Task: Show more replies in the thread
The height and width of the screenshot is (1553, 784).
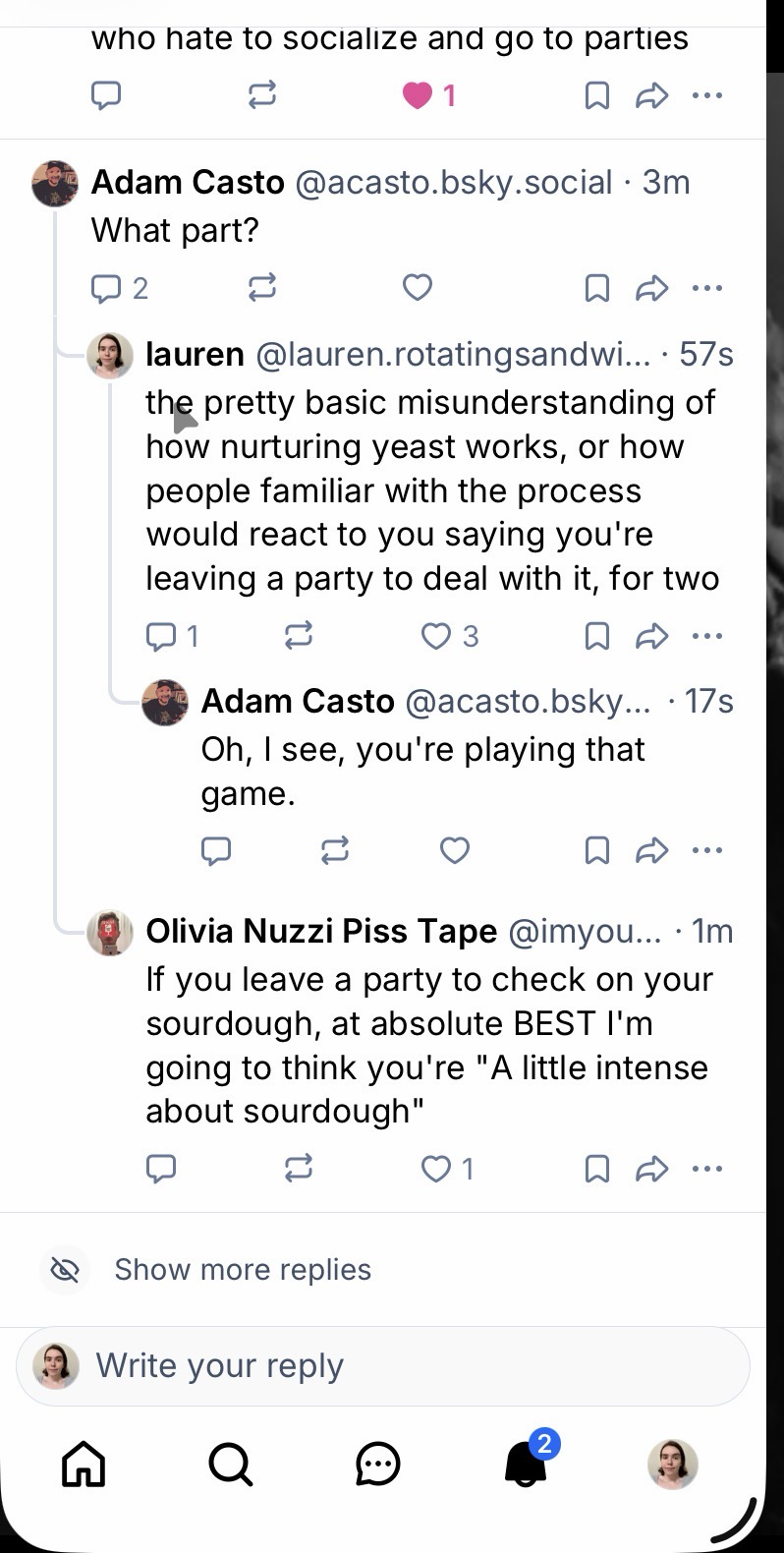Action: tap(243, 1270)
